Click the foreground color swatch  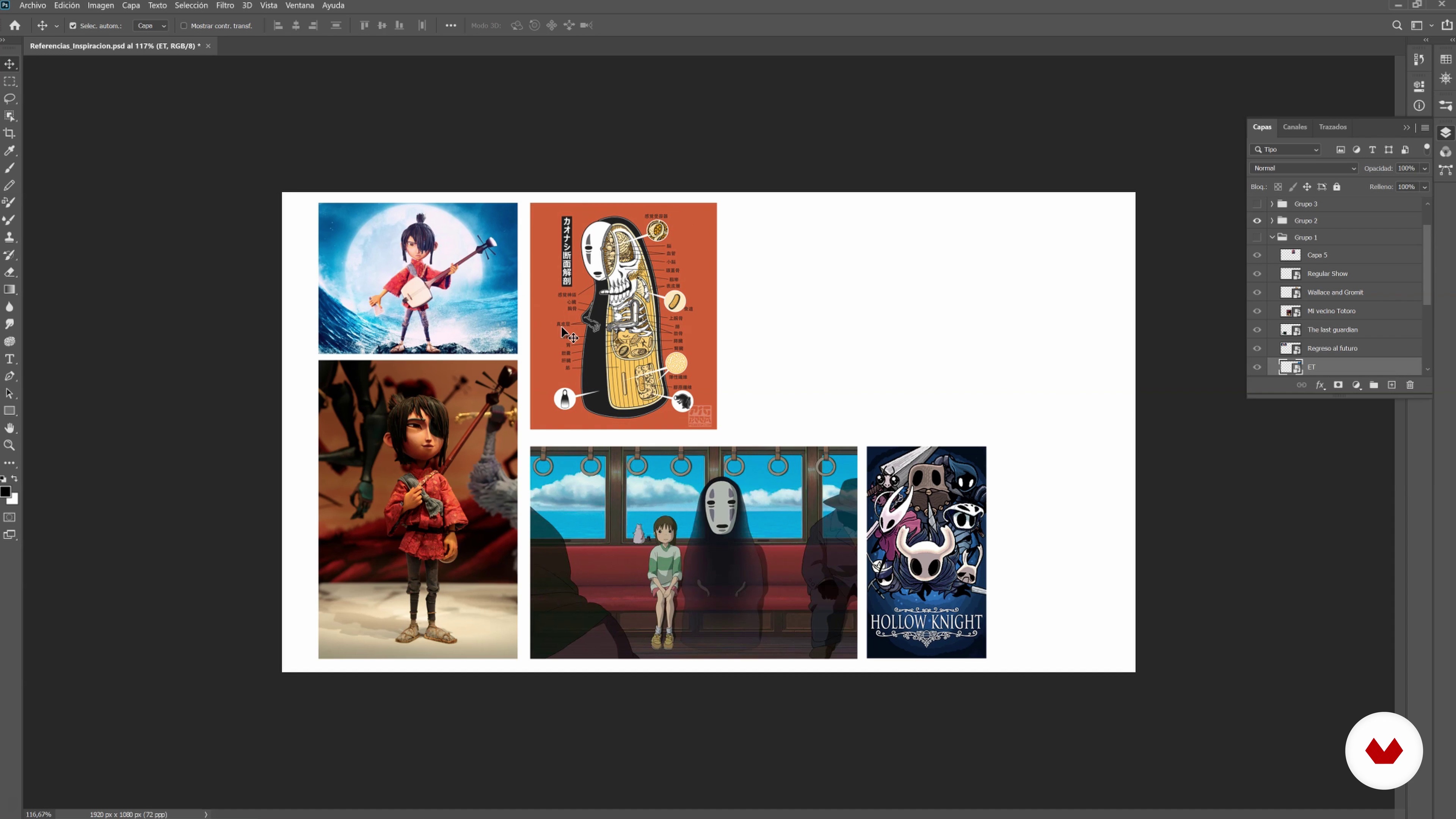coord(5,492)
